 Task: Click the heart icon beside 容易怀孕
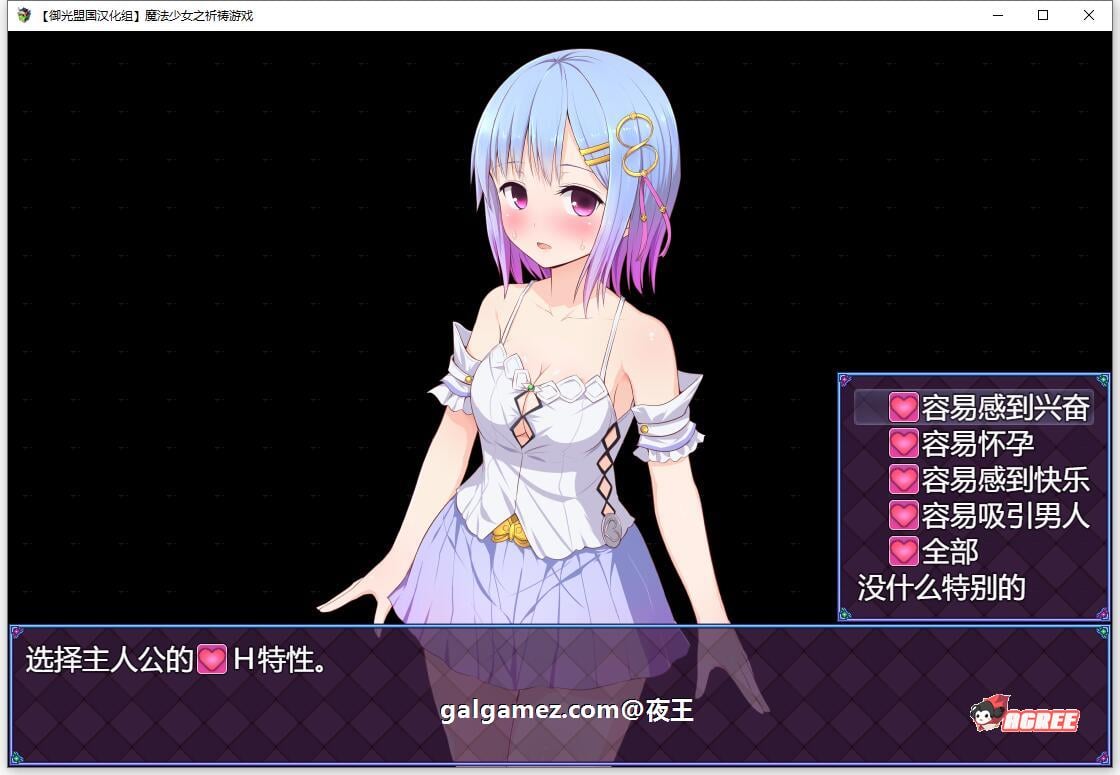point(903,443)
